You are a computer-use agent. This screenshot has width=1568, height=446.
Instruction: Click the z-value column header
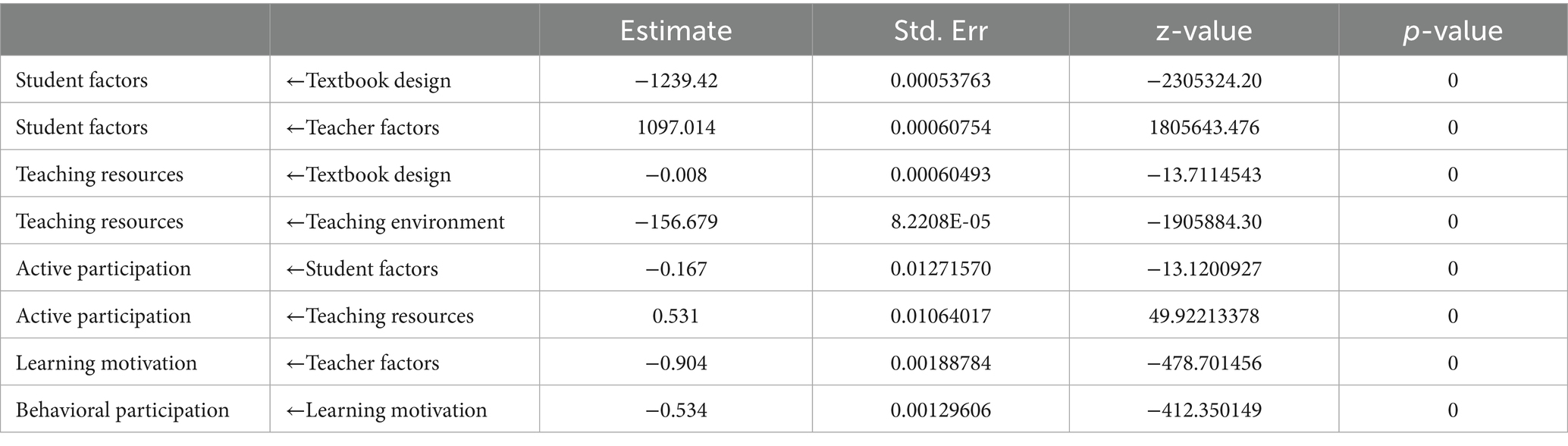coord(1204,31)
